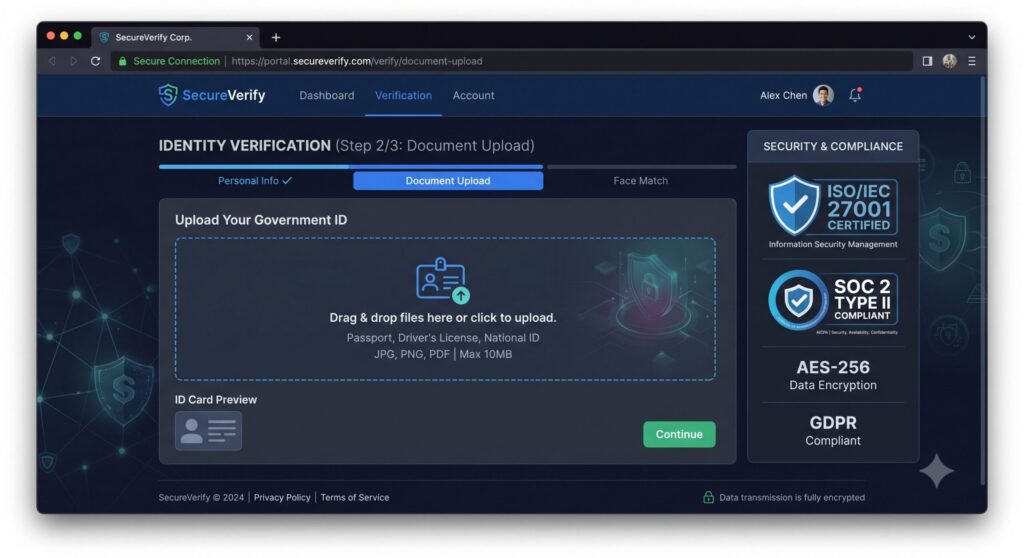Click the drag & drop upload zone text
The width and height of the screenshot is (1024, 558).
click(443, 318)
